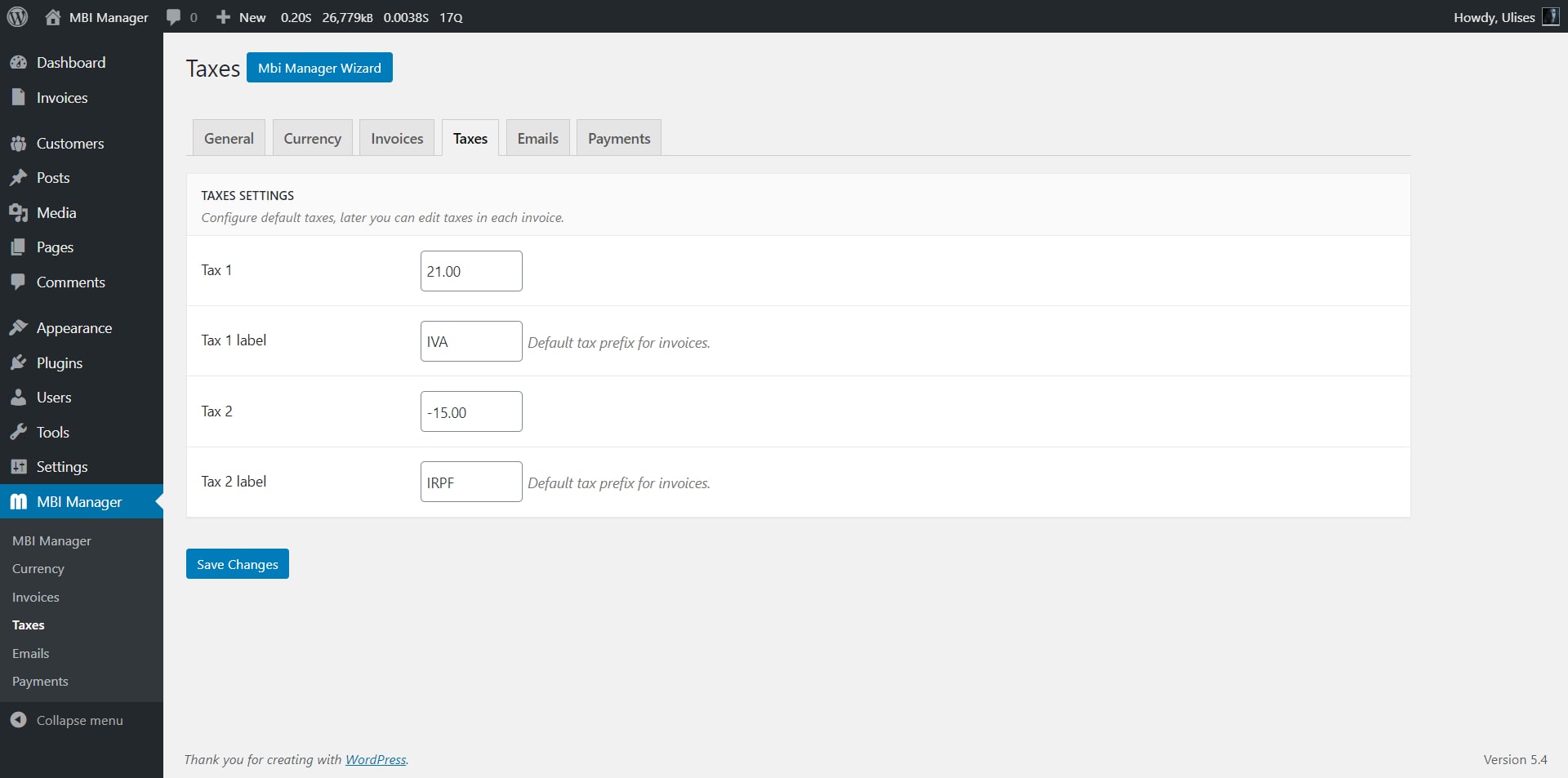The image size is (1568, 778).
Task: Click the Tax 2 label input containing IRPF
Action: [470, 482]
